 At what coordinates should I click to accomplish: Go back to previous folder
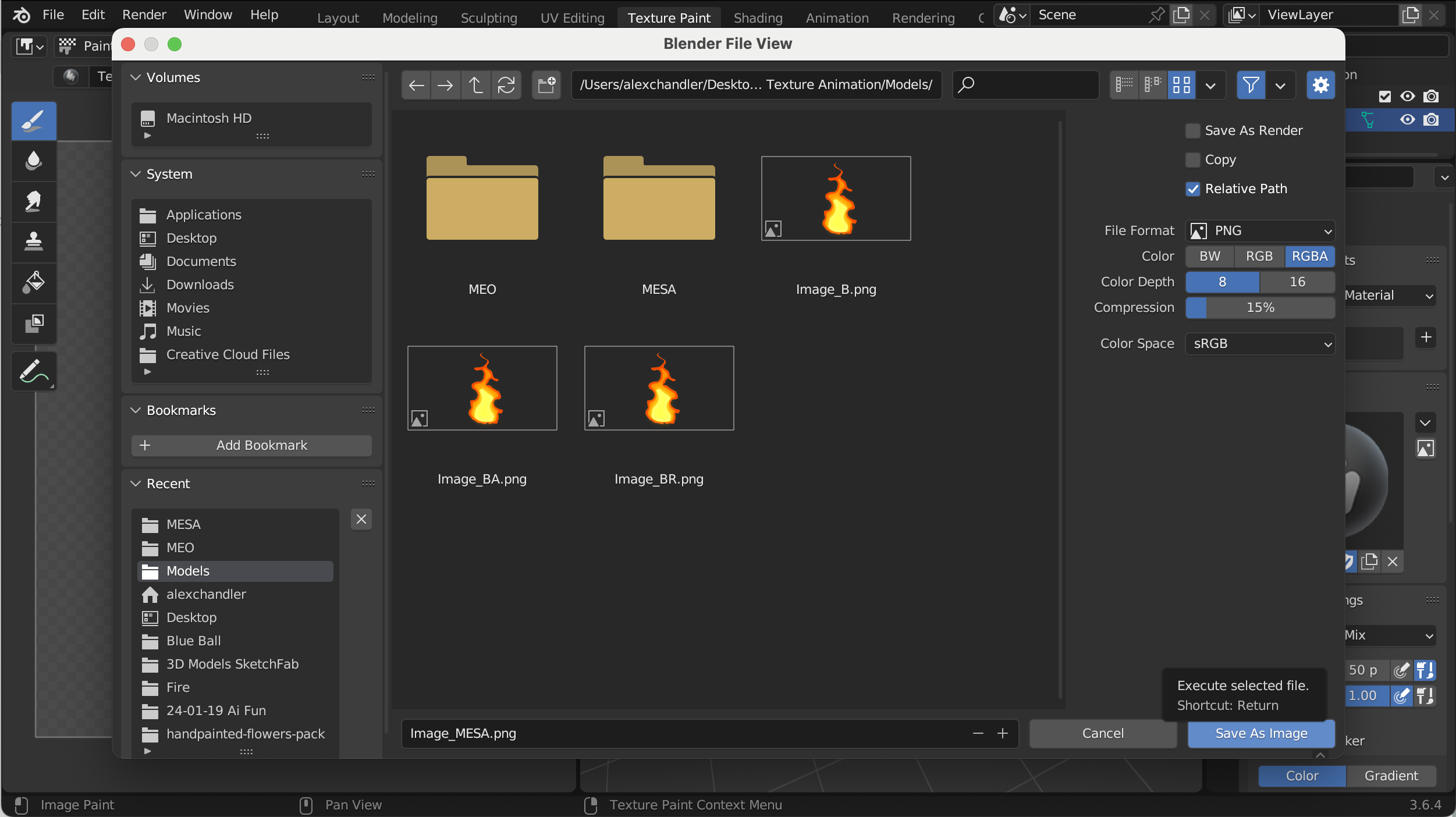pyautogui.click(x=416, y=85)
